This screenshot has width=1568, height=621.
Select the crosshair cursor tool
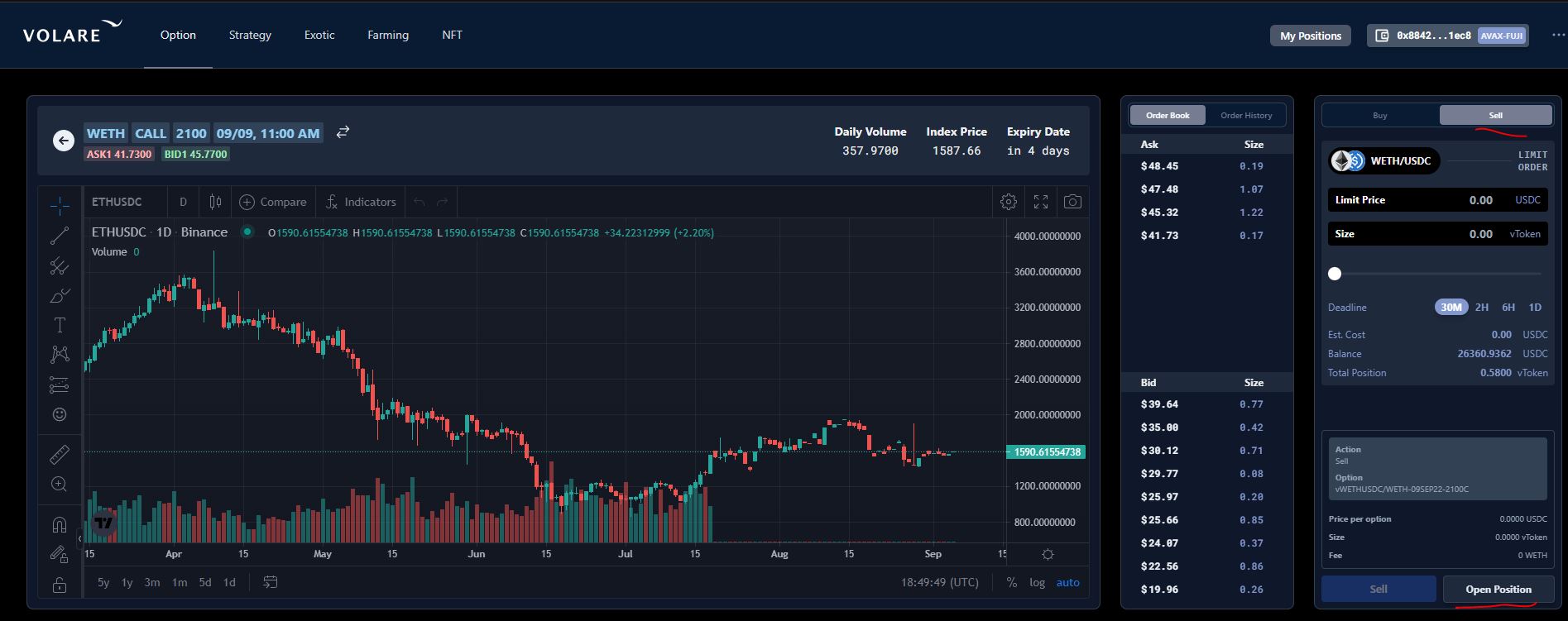pos(60,204)
